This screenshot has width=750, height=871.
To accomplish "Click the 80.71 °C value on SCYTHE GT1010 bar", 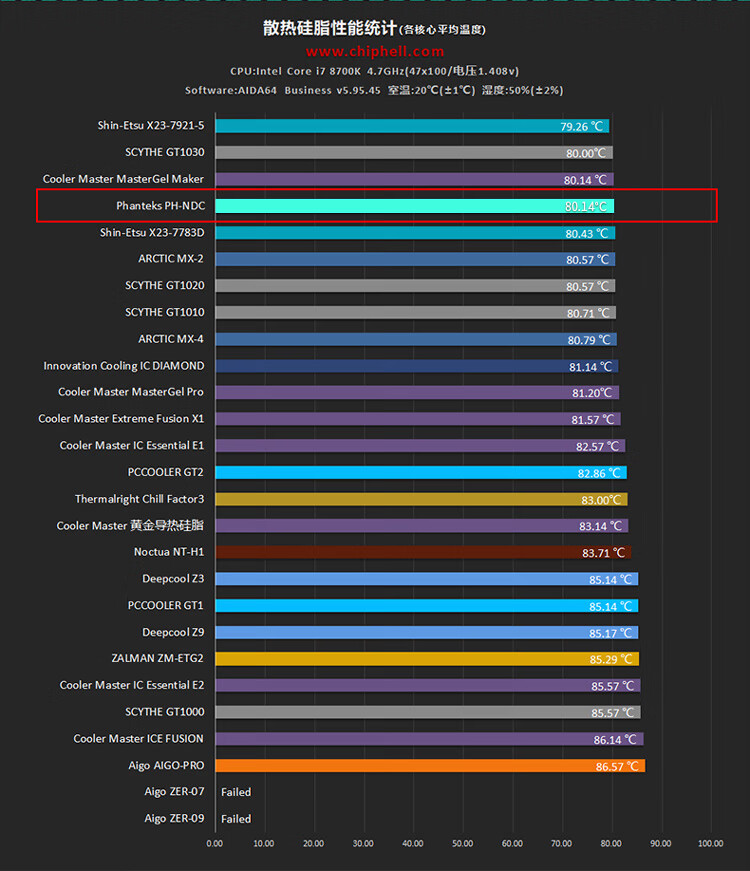I will 588,313.
